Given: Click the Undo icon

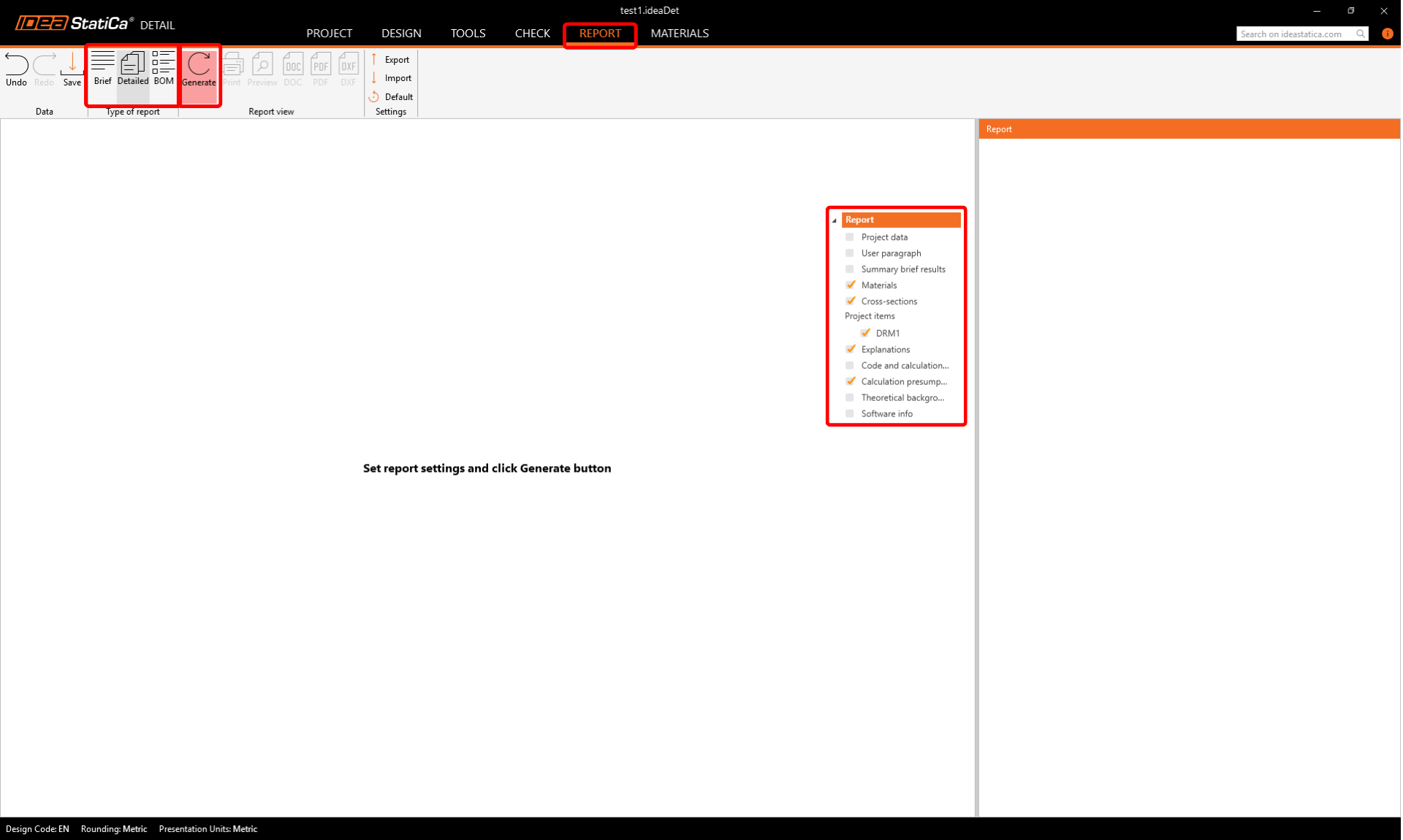Looking at the screenshot, I should pyautogui.click(x=16, y=69).
